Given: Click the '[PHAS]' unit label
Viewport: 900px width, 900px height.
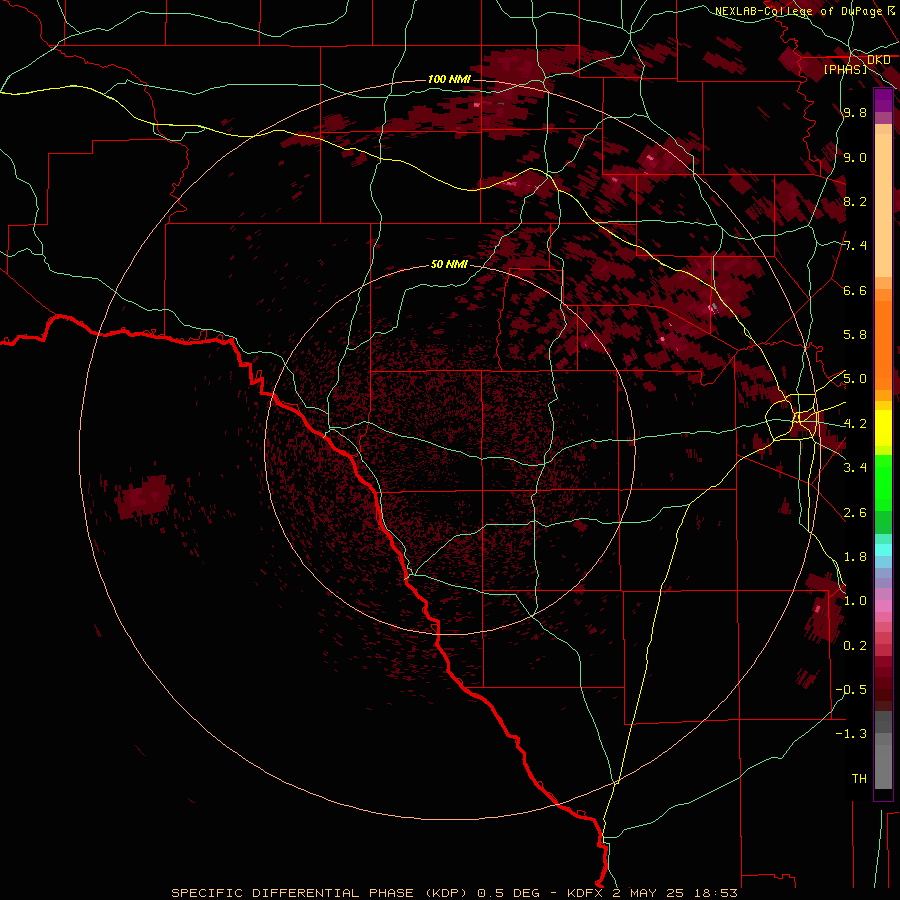Looking at the screenshot, I should 845,69.
